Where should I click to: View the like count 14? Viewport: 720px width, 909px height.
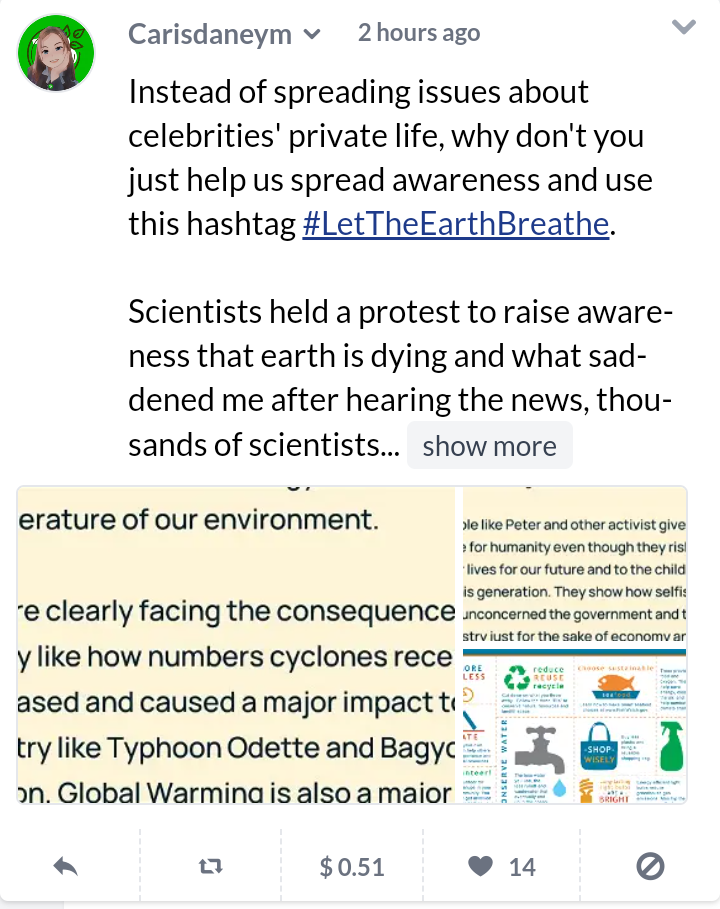[x=522, y=867]
